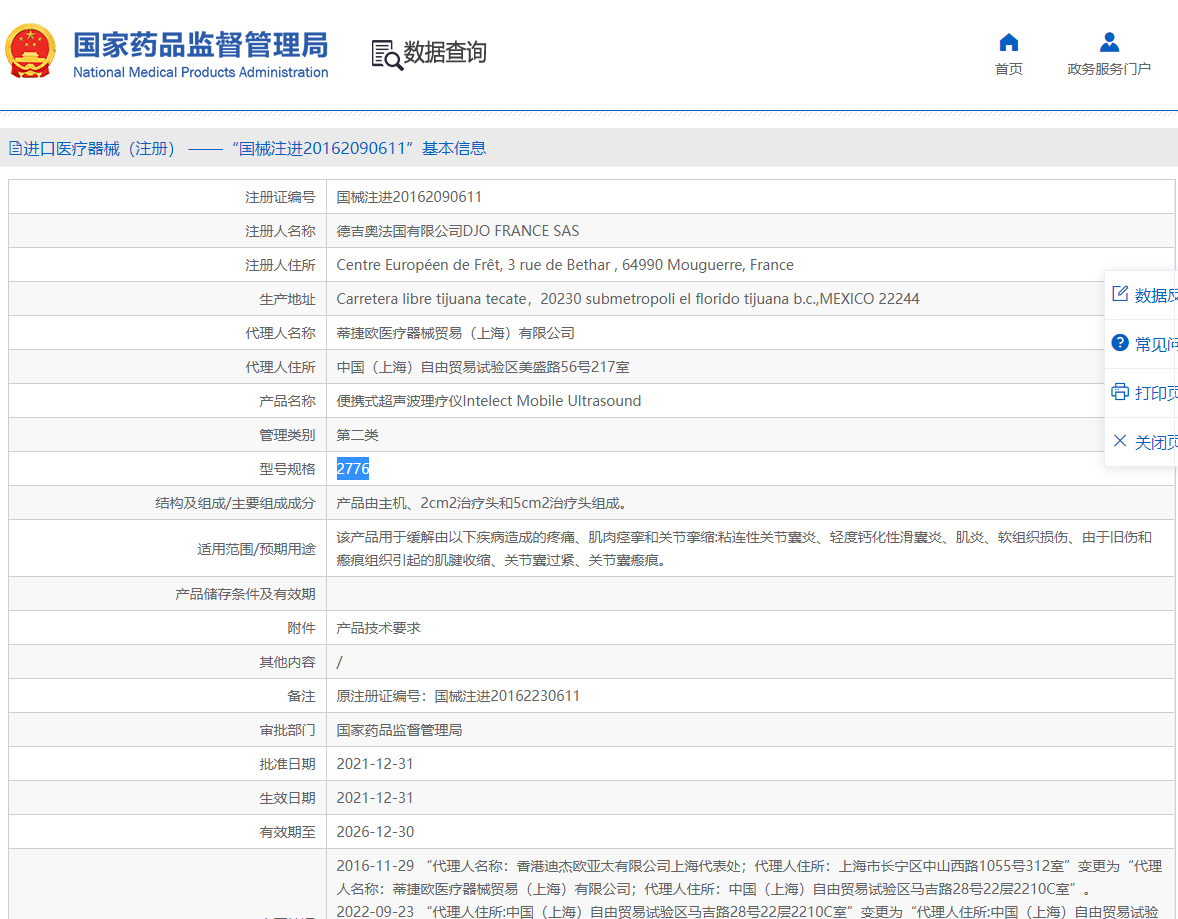
Task: Click the 政务服务门户 label
Action: pyautogui.click(x=1109, y=69)
